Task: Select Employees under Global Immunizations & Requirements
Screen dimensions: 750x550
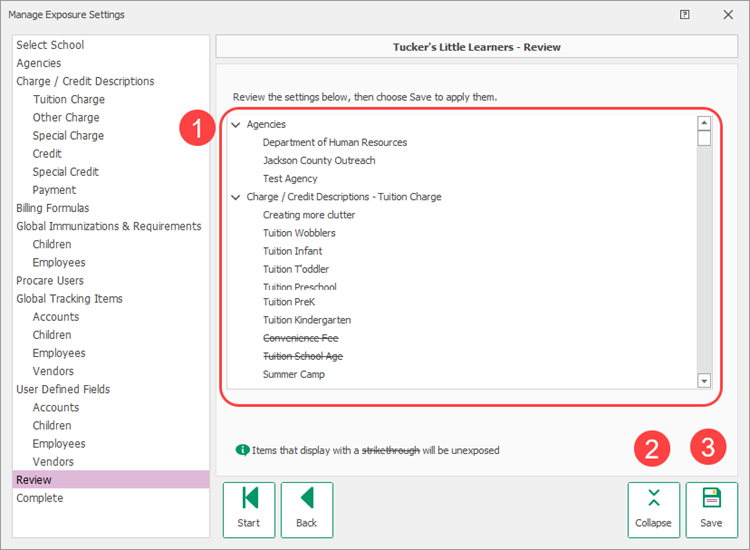Action: pos(59,263)
